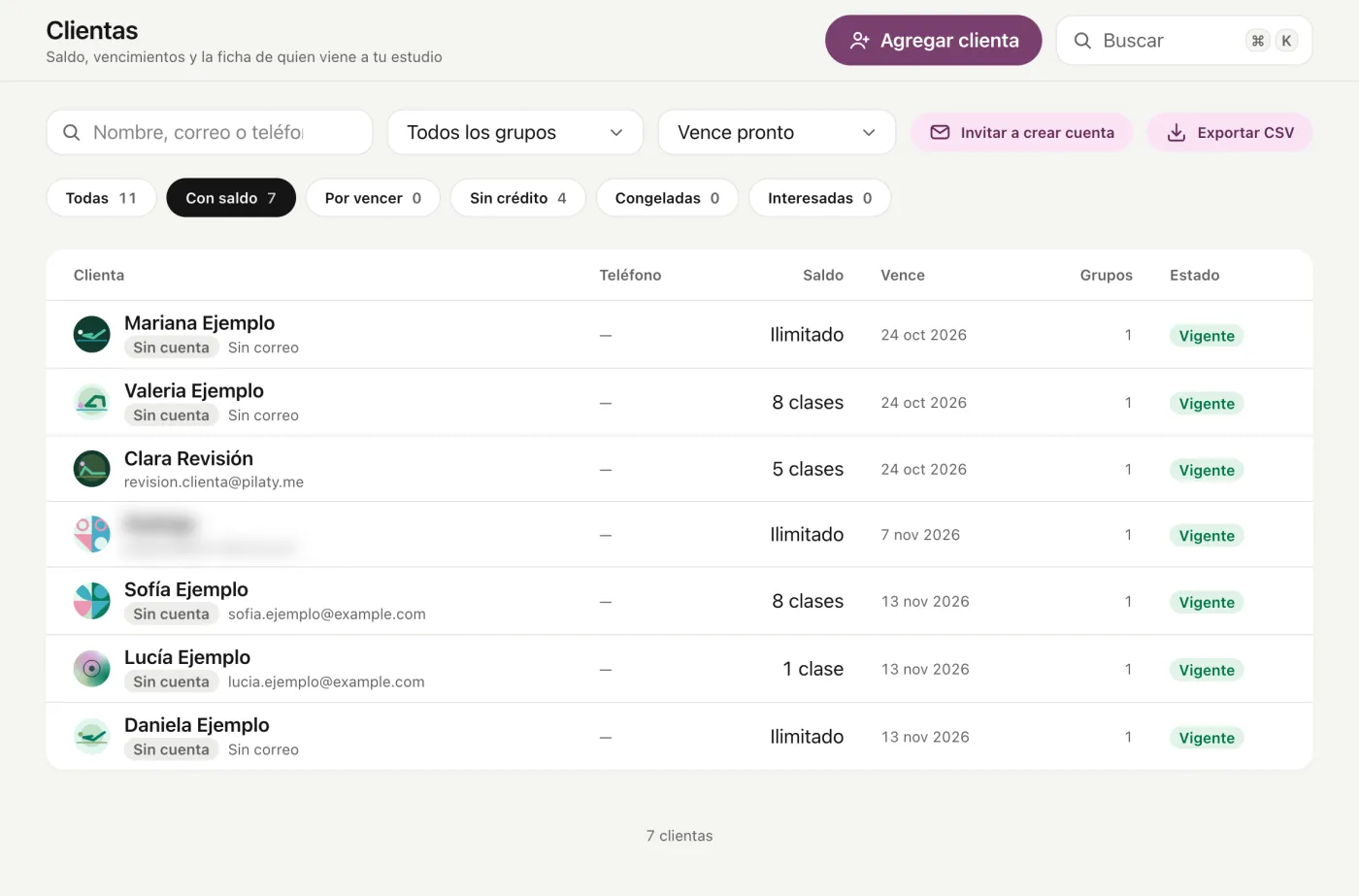Screen dimensions: 1359x896
Task: Select the Todas 11 filter tab
Action: [101, 198]
